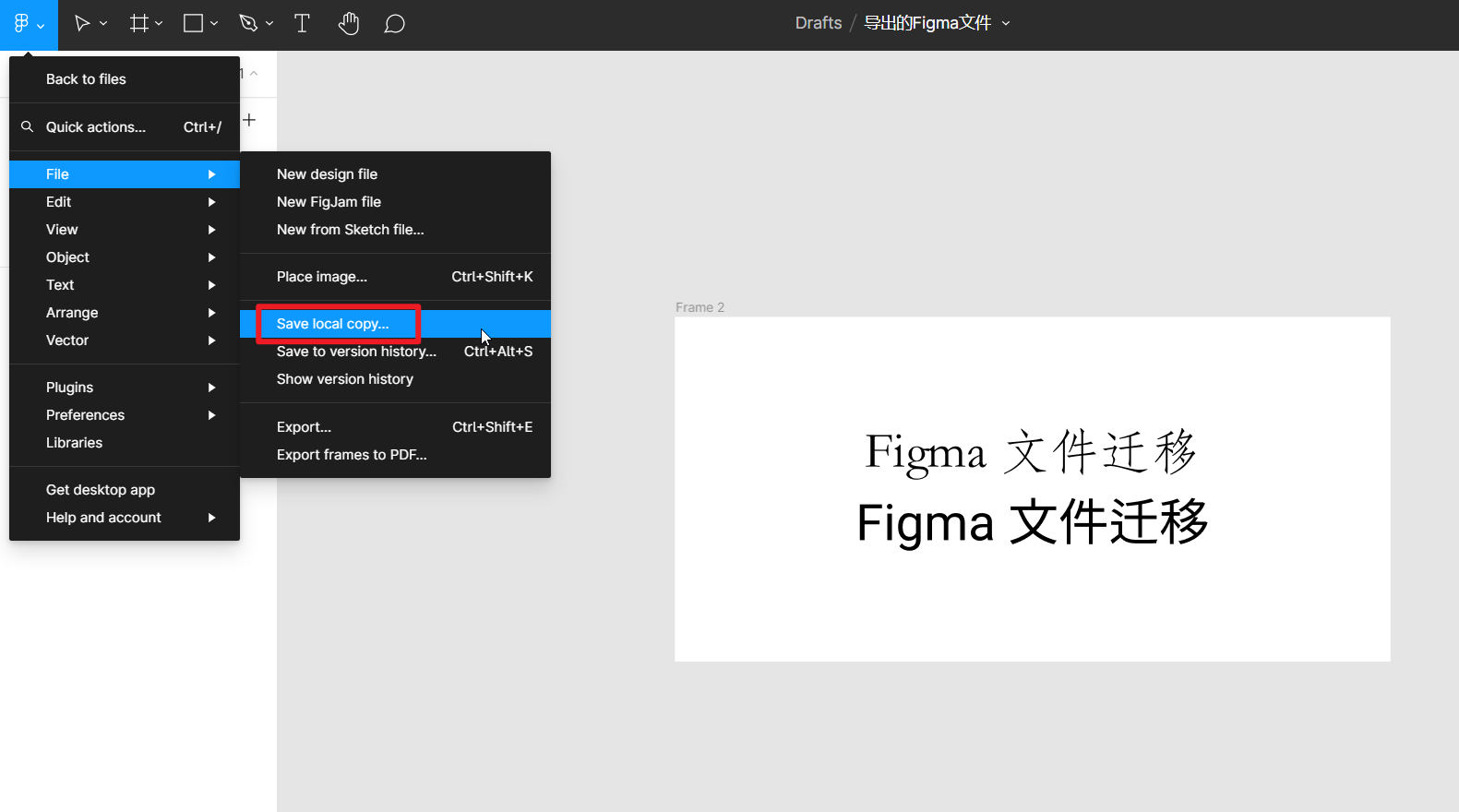Screen dimensions: 1459x812
Task: Choose Save to version history
Action: tap(395, 352)
